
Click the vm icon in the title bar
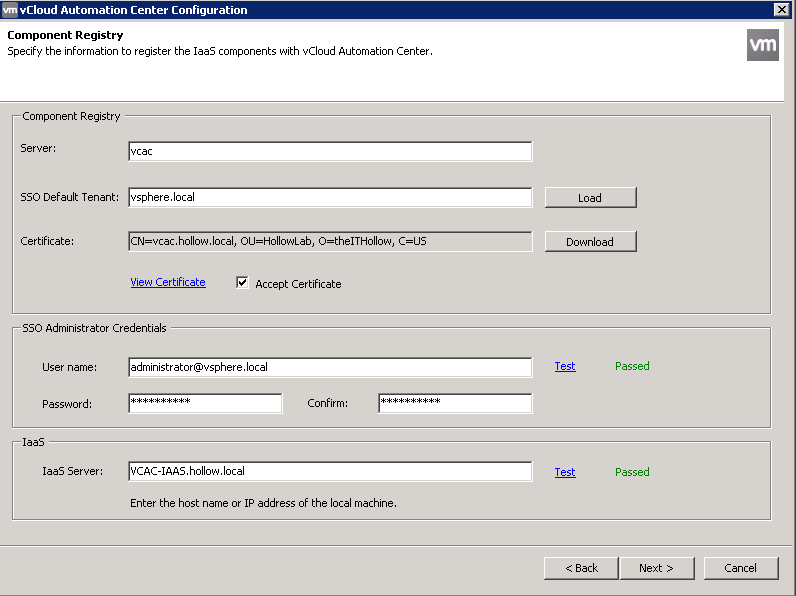tap(10, 10)
